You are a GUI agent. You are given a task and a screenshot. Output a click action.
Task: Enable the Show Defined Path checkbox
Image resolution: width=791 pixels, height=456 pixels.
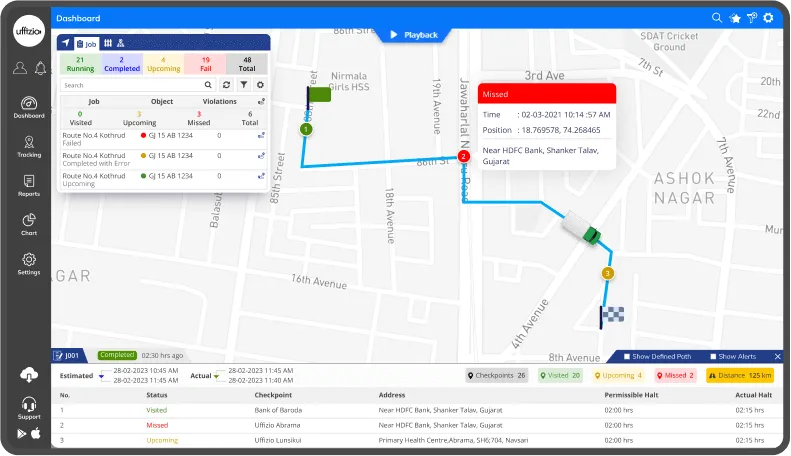coord(626,356)
